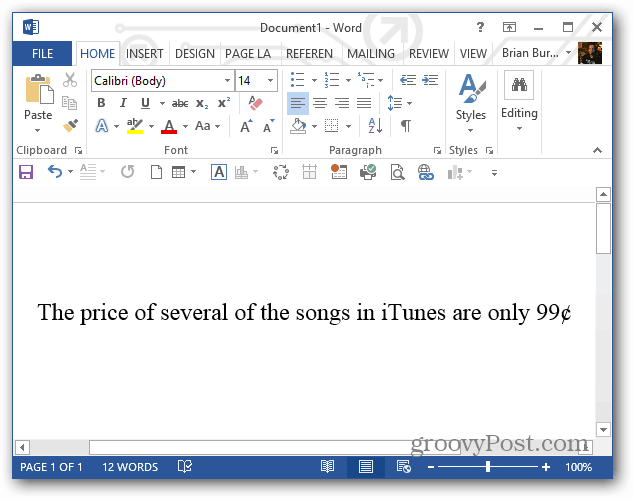The width and height of the screenshot is (633, 499).
Task: Apply red font color
Action: [169, 126]
